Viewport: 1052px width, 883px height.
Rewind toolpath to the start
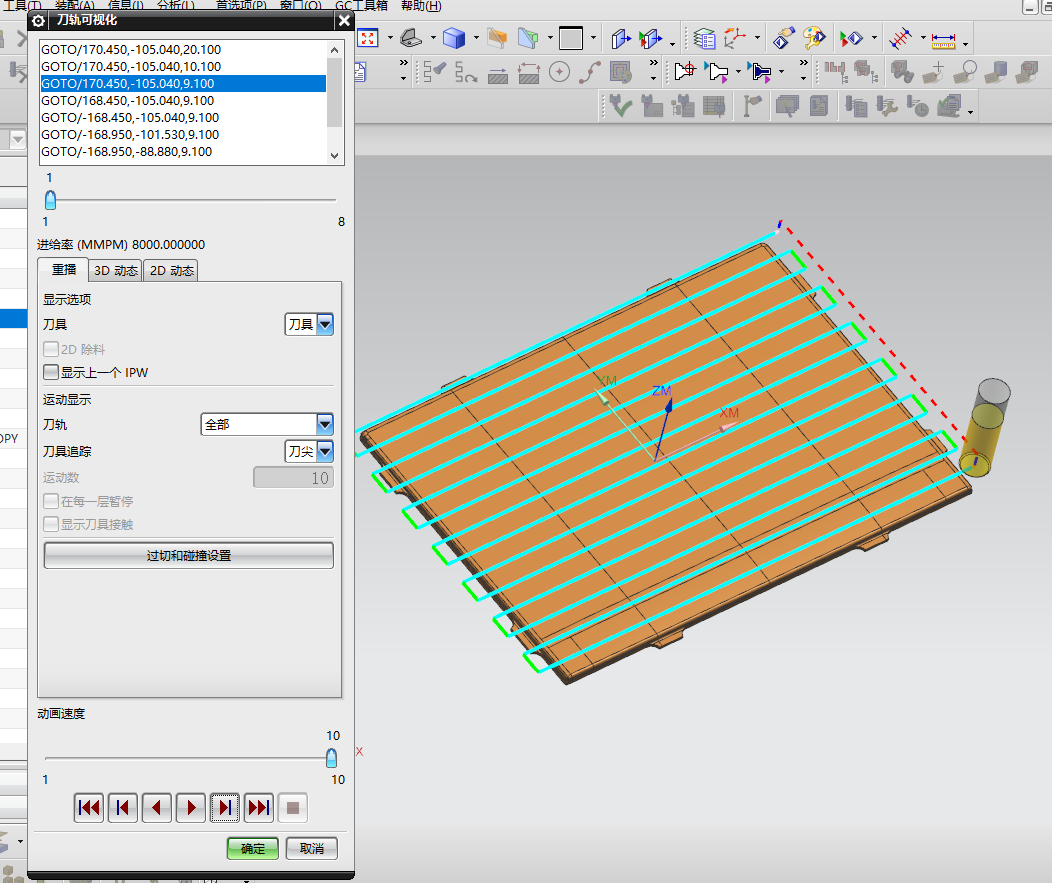(x=89, y=808)
